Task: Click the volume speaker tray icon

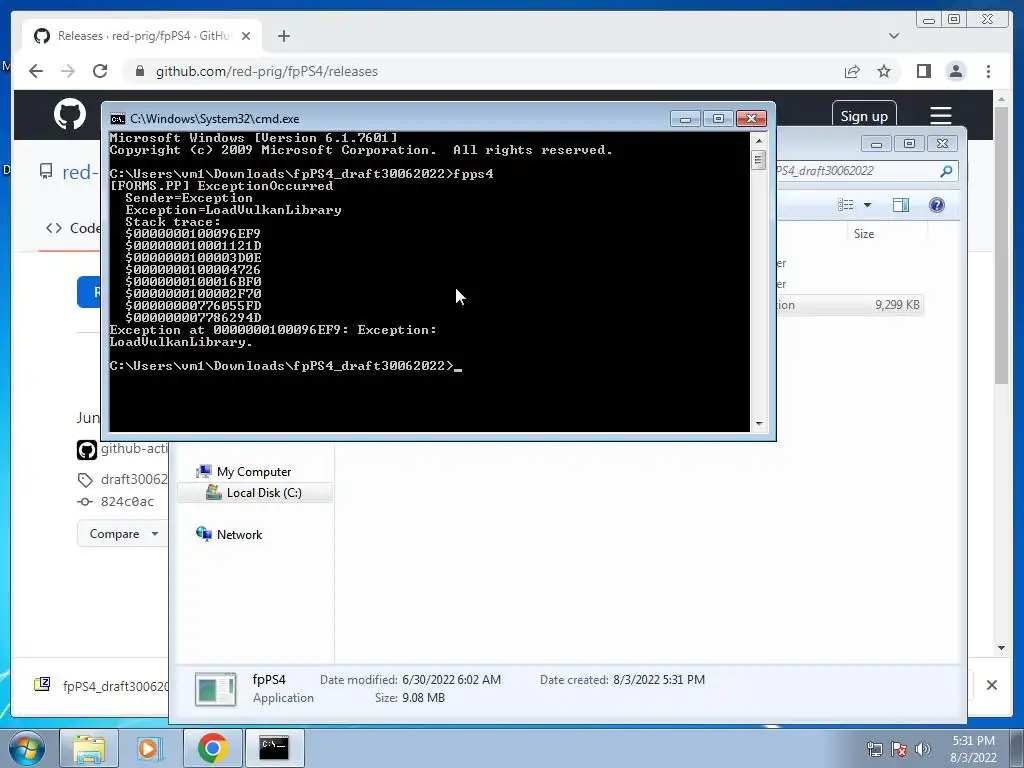Action: coord(922,749)
